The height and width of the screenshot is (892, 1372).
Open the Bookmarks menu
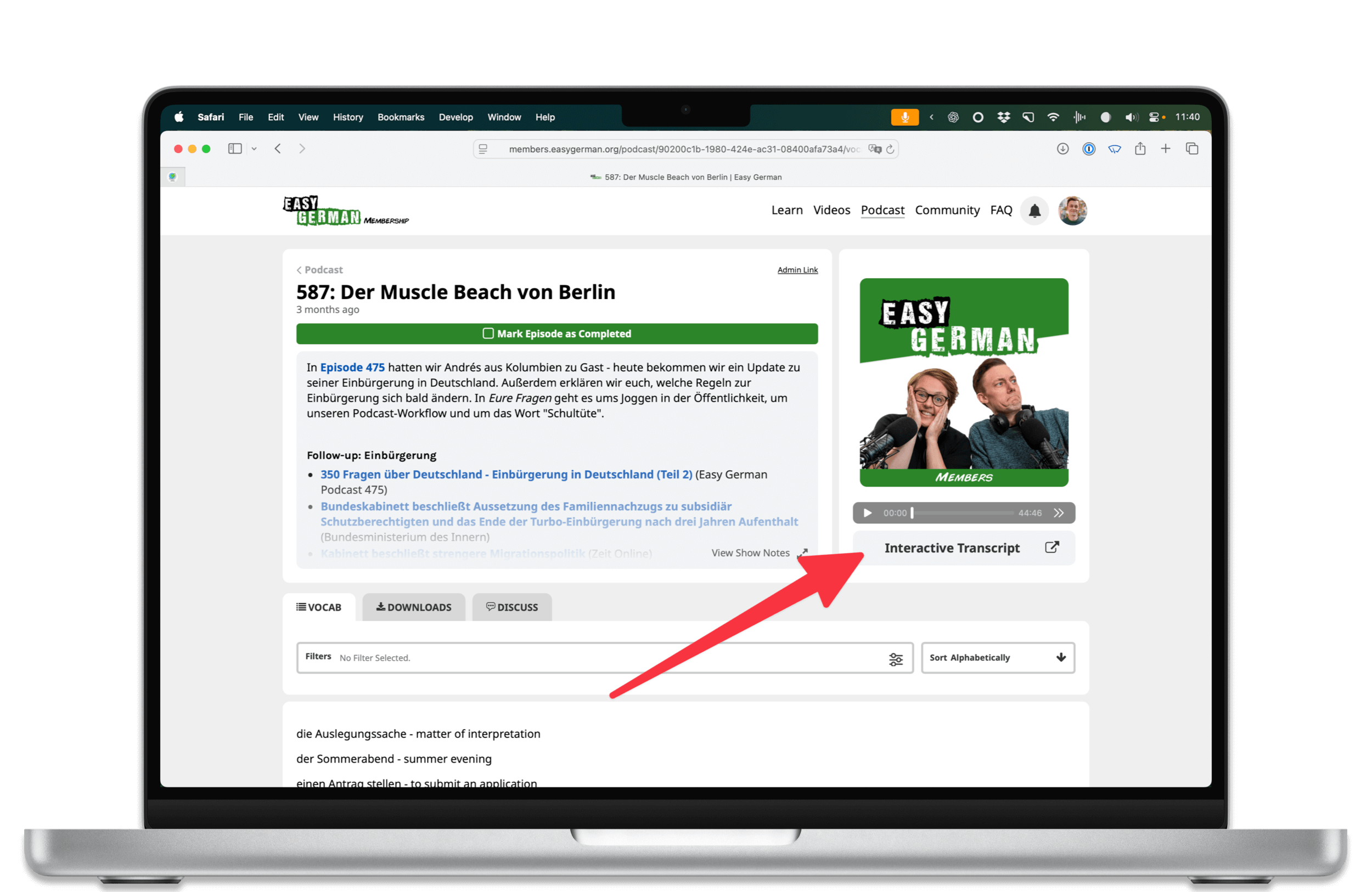click(x=401, y=117)
